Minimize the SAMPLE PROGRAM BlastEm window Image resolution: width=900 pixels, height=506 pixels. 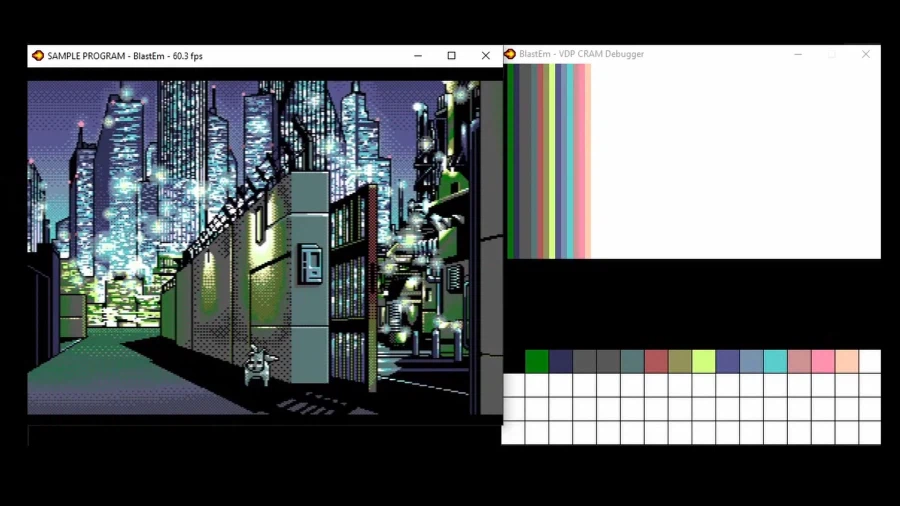418,56
